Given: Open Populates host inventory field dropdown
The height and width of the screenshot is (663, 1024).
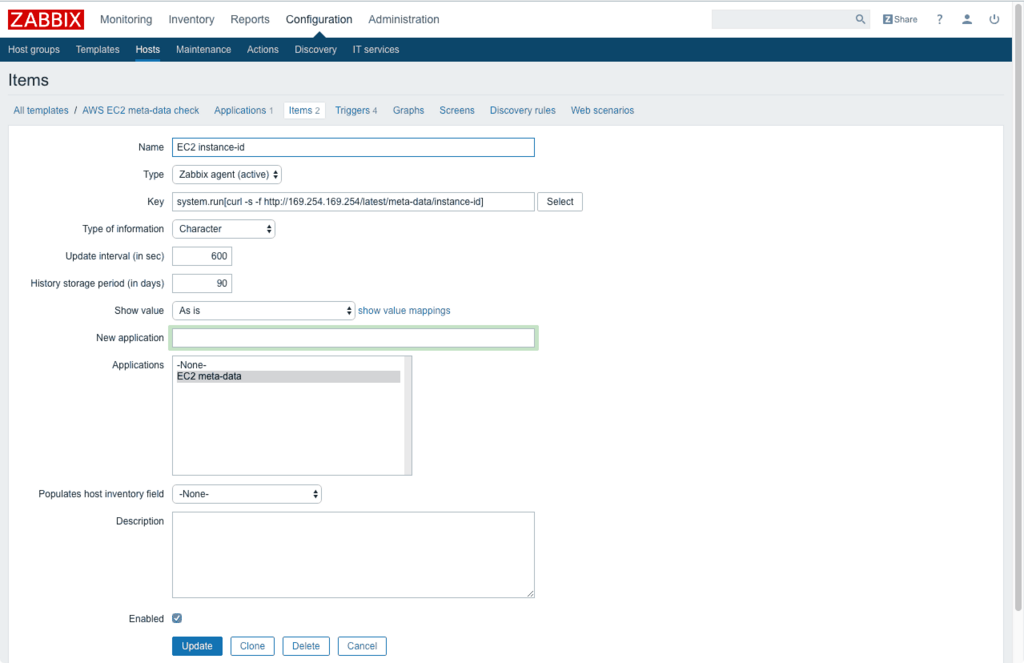Looking at the screenshot, I should [247, 494].
